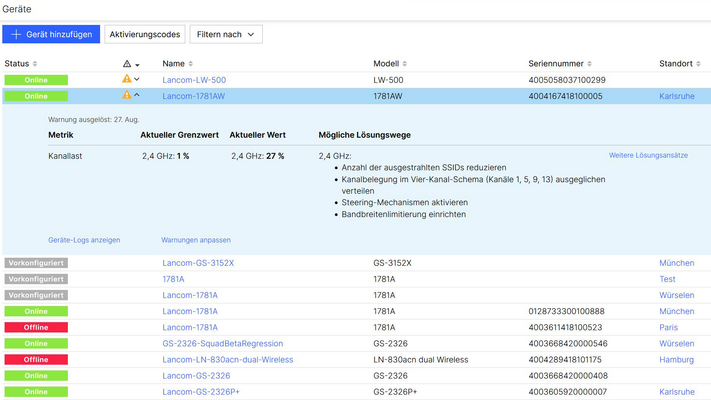This screenshot has width=711, height=400.
Task: Open the Filtern nach dropdown
Action: (x=226, y=34)
